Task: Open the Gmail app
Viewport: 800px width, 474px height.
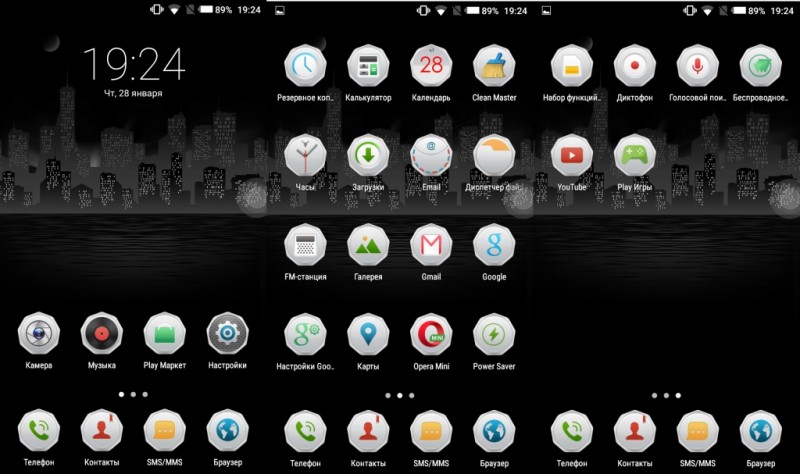Action: pyautogui.click(x=431, y=245)
